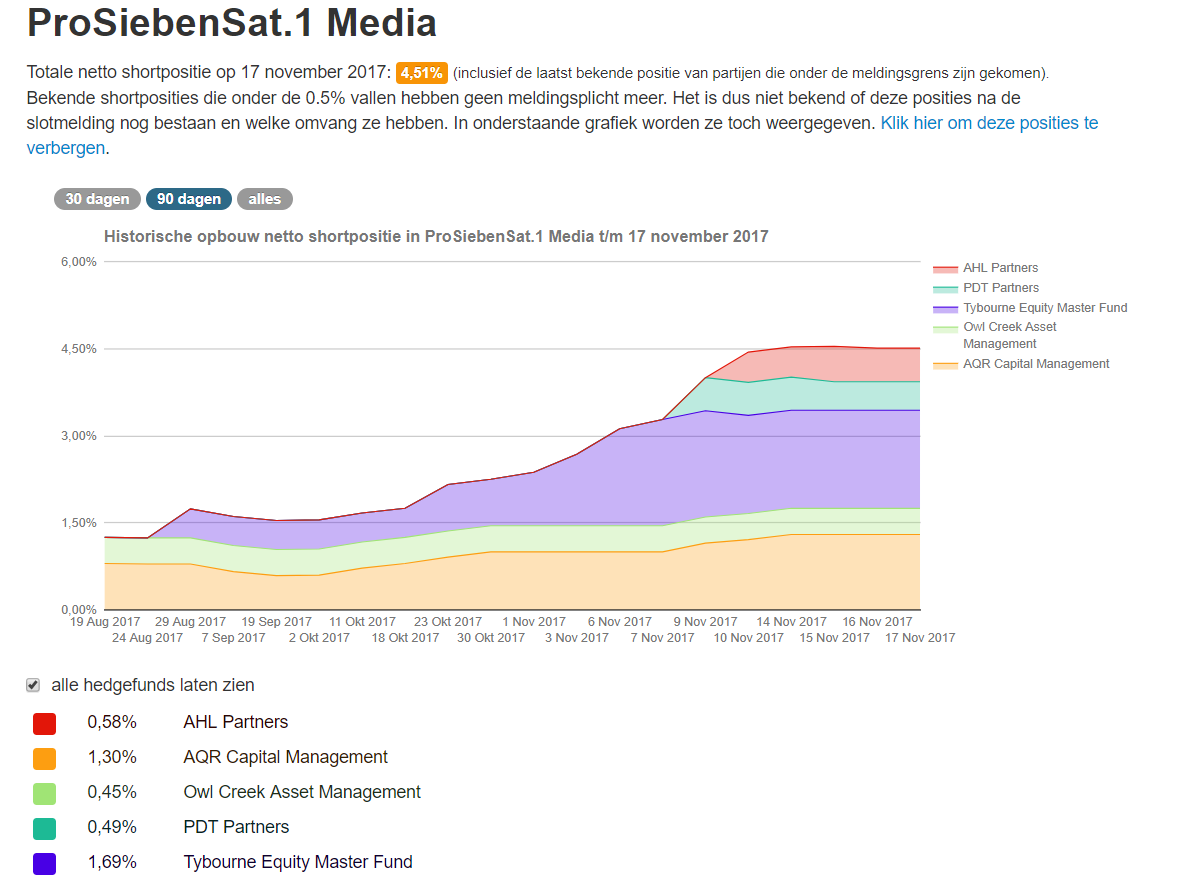Click the '6 Nov 2017' x-axis label

(x=620, y=622)
